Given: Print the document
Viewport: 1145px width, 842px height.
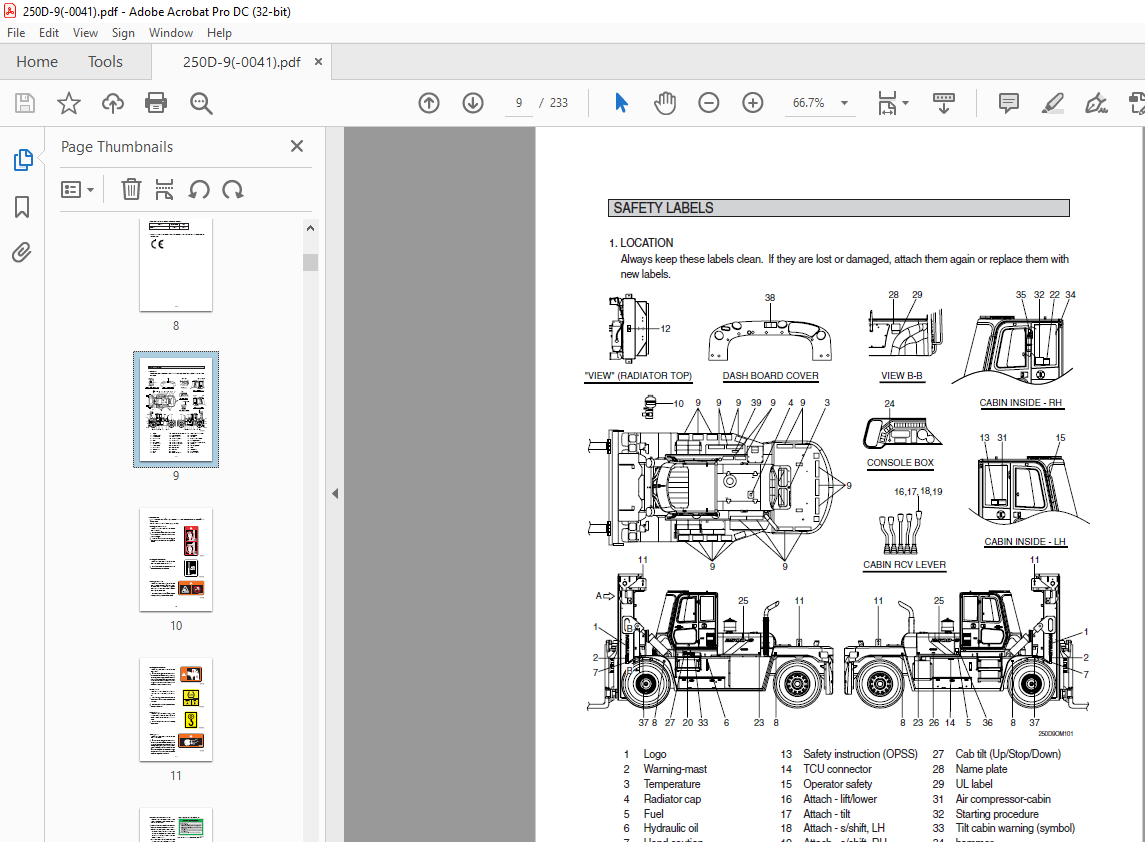Looking at the screenshot, I should tap(156, 103).
